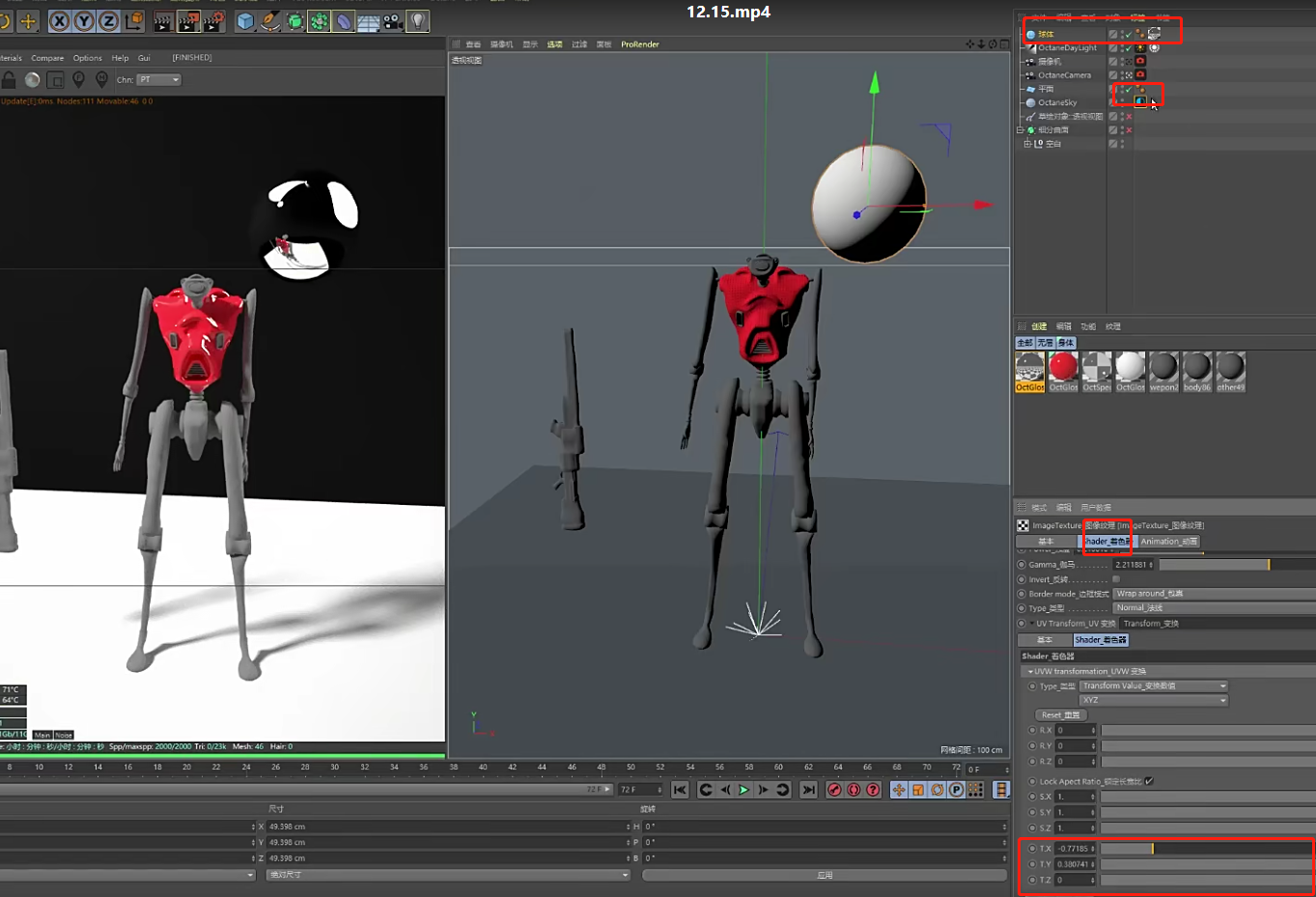Open the blue deformer objects icon
This screenshot has height=897, width=1316.
click(x=344, y=20)
